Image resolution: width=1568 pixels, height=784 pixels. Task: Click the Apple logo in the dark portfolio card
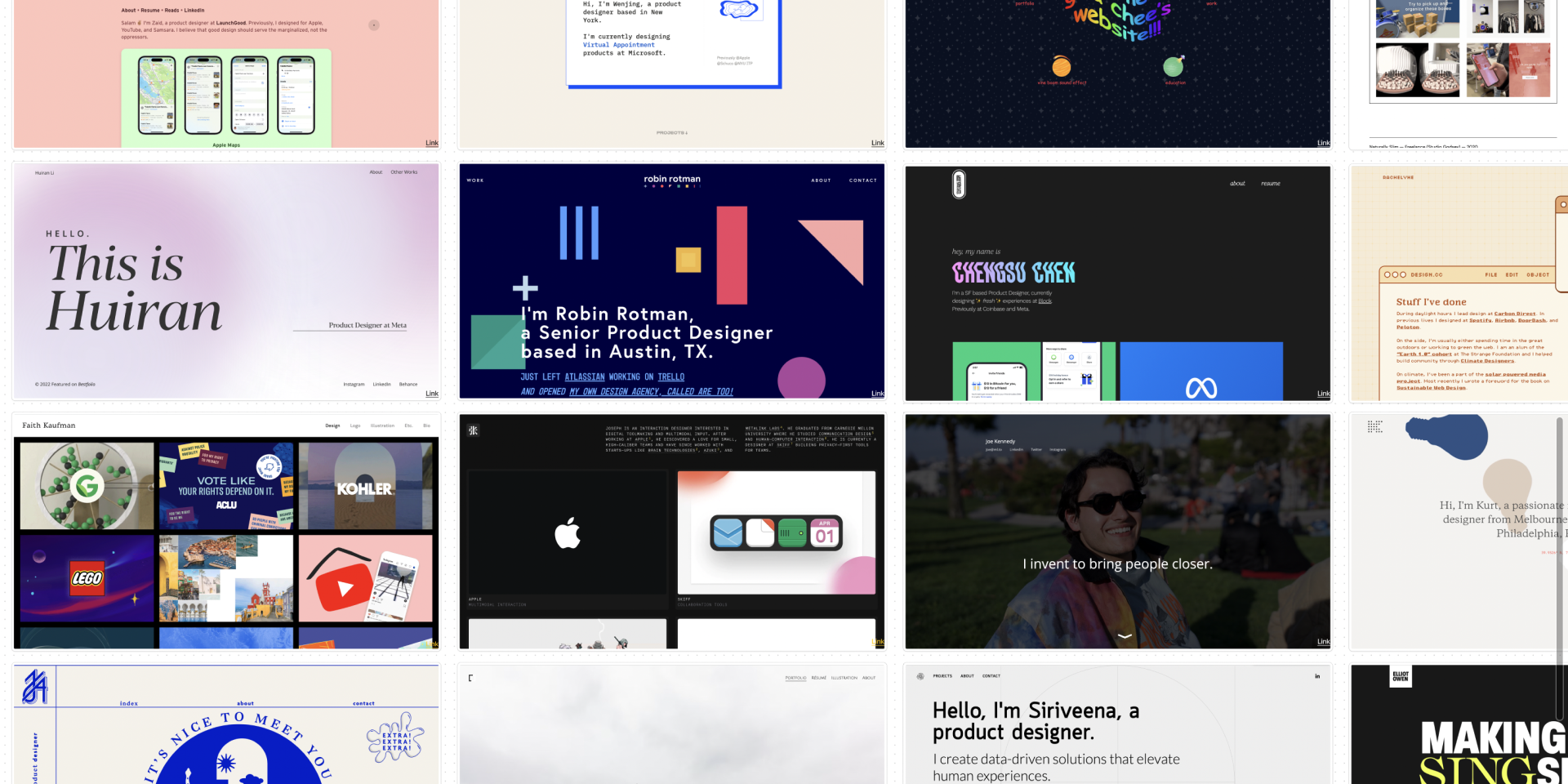(568, 533)
